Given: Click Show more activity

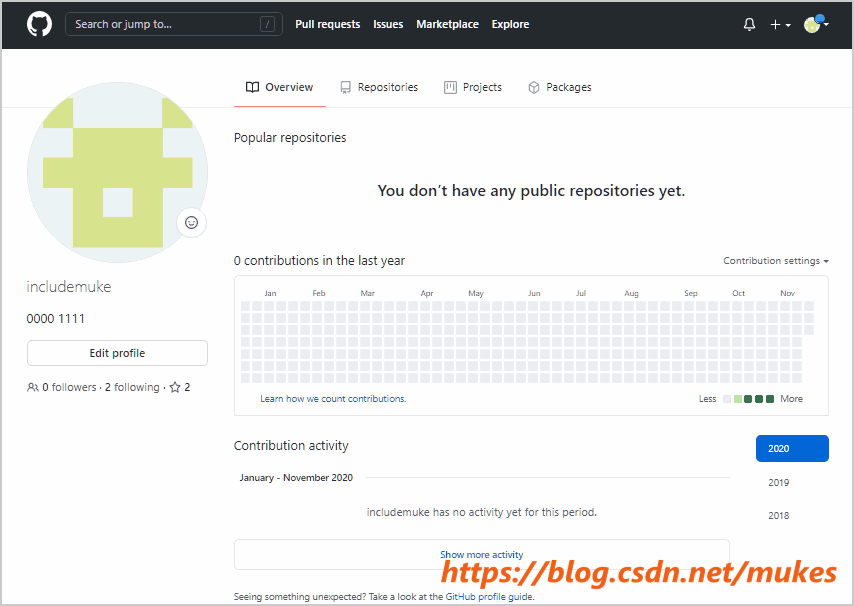Looking at the screenshot, I should tap(481, 554).
